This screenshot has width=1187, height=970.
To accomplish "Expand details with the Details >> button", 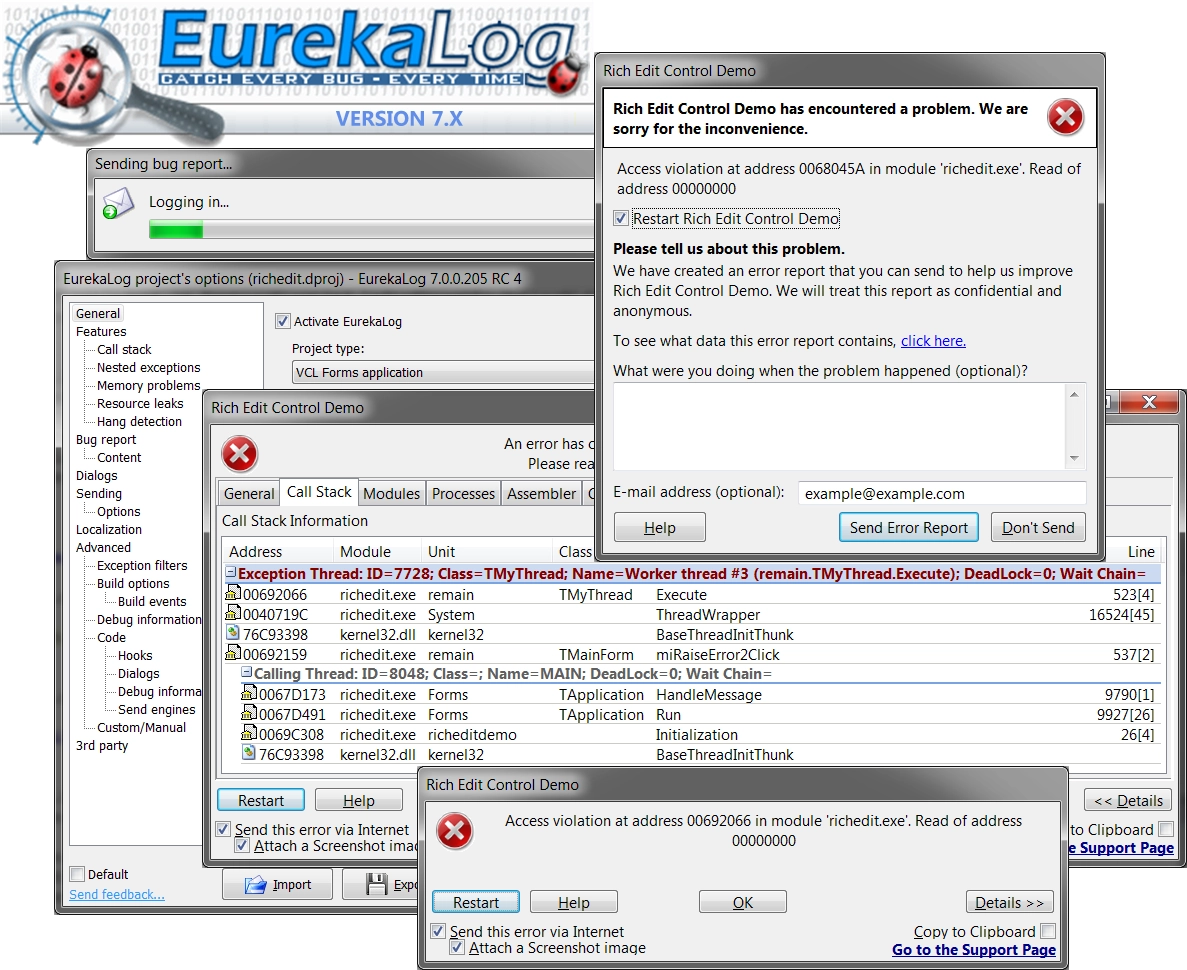I will click(1009, 902).
